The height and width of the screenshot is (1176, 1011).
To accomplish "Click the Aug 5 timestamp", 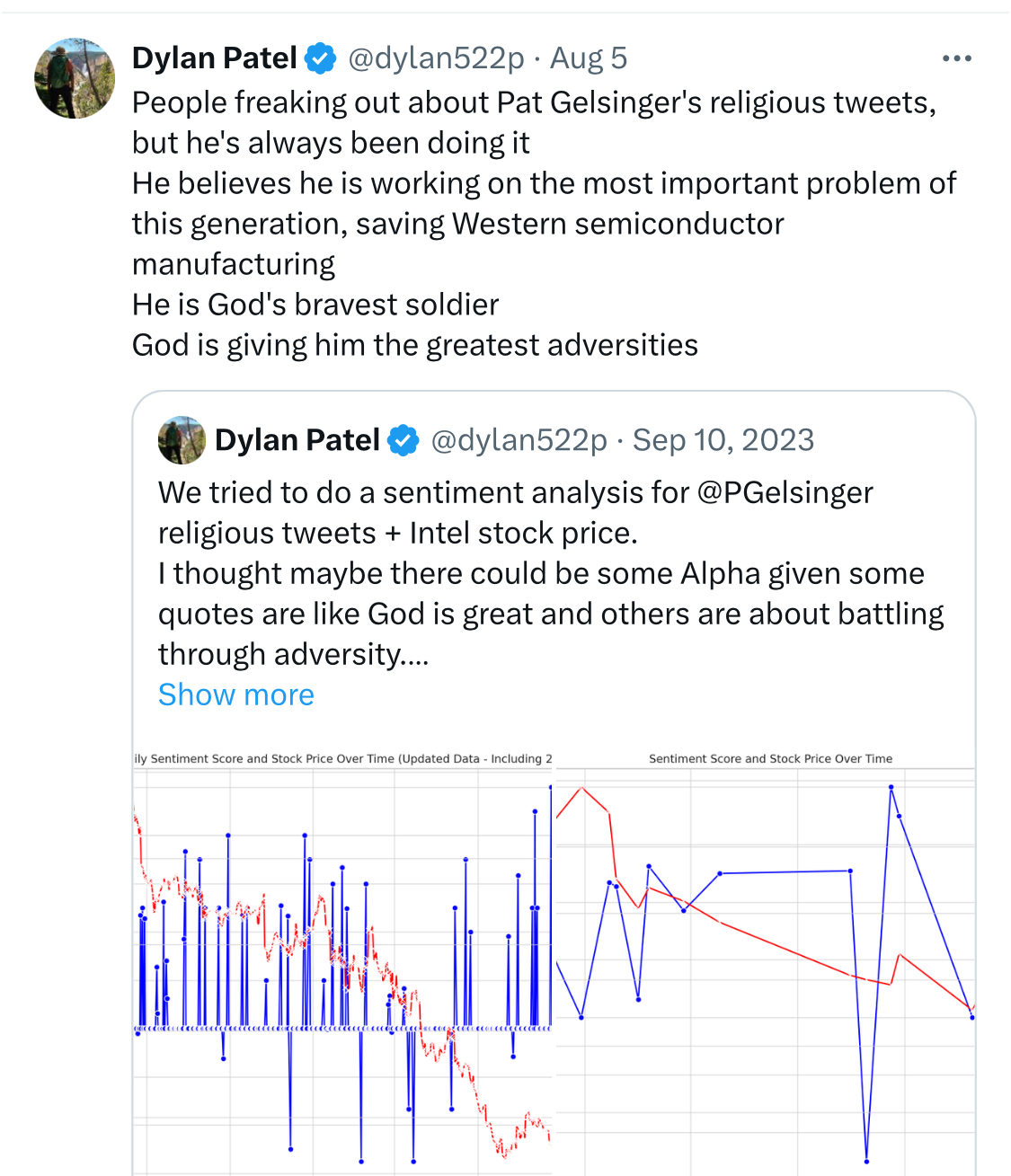I will click(x=589, y=58).
